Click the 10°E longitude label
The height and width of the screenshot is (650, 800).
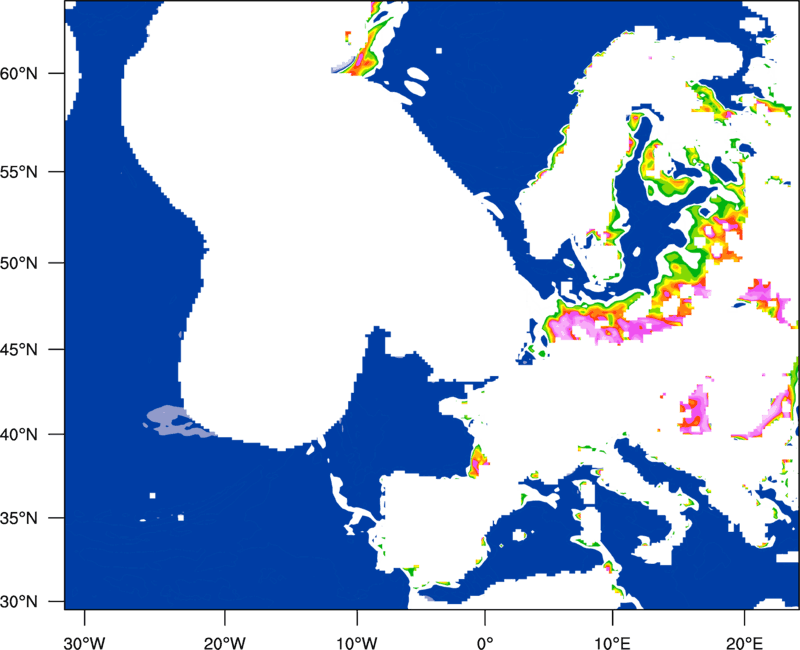[x=612, y=642]
